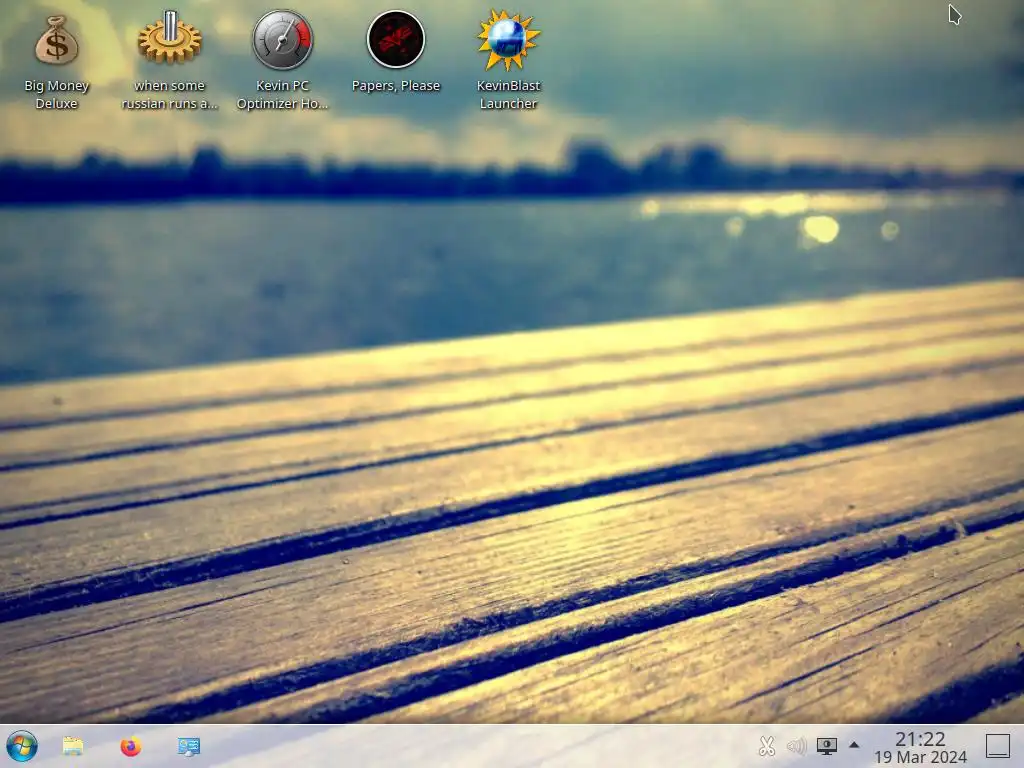Click the date '19 Mar 2024'
Image resolution: width=1024 pixels, height=768 pixels.
[920, 757]
